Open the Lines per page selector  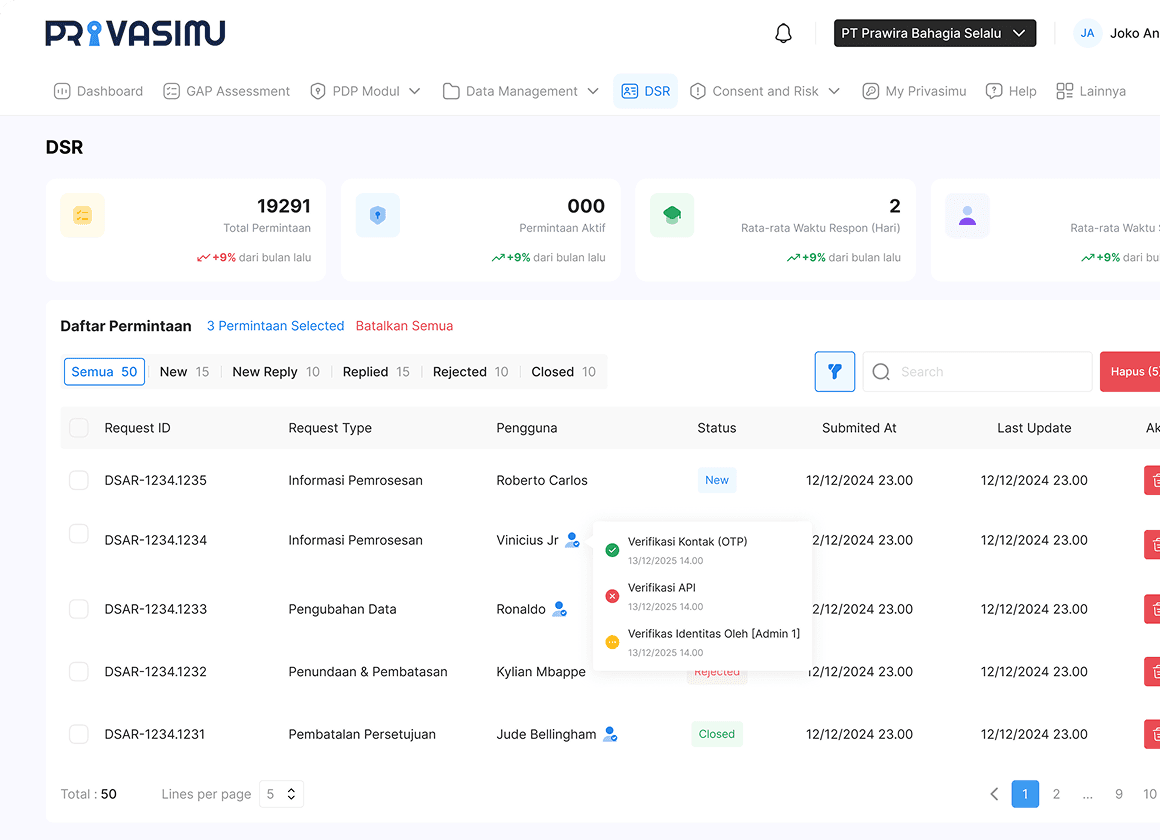tap(281, 794)
